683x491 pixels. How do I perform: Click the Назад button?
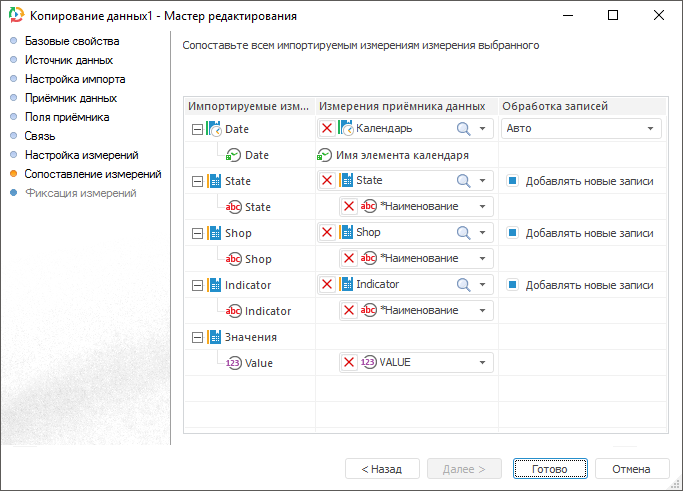[382, 468]
